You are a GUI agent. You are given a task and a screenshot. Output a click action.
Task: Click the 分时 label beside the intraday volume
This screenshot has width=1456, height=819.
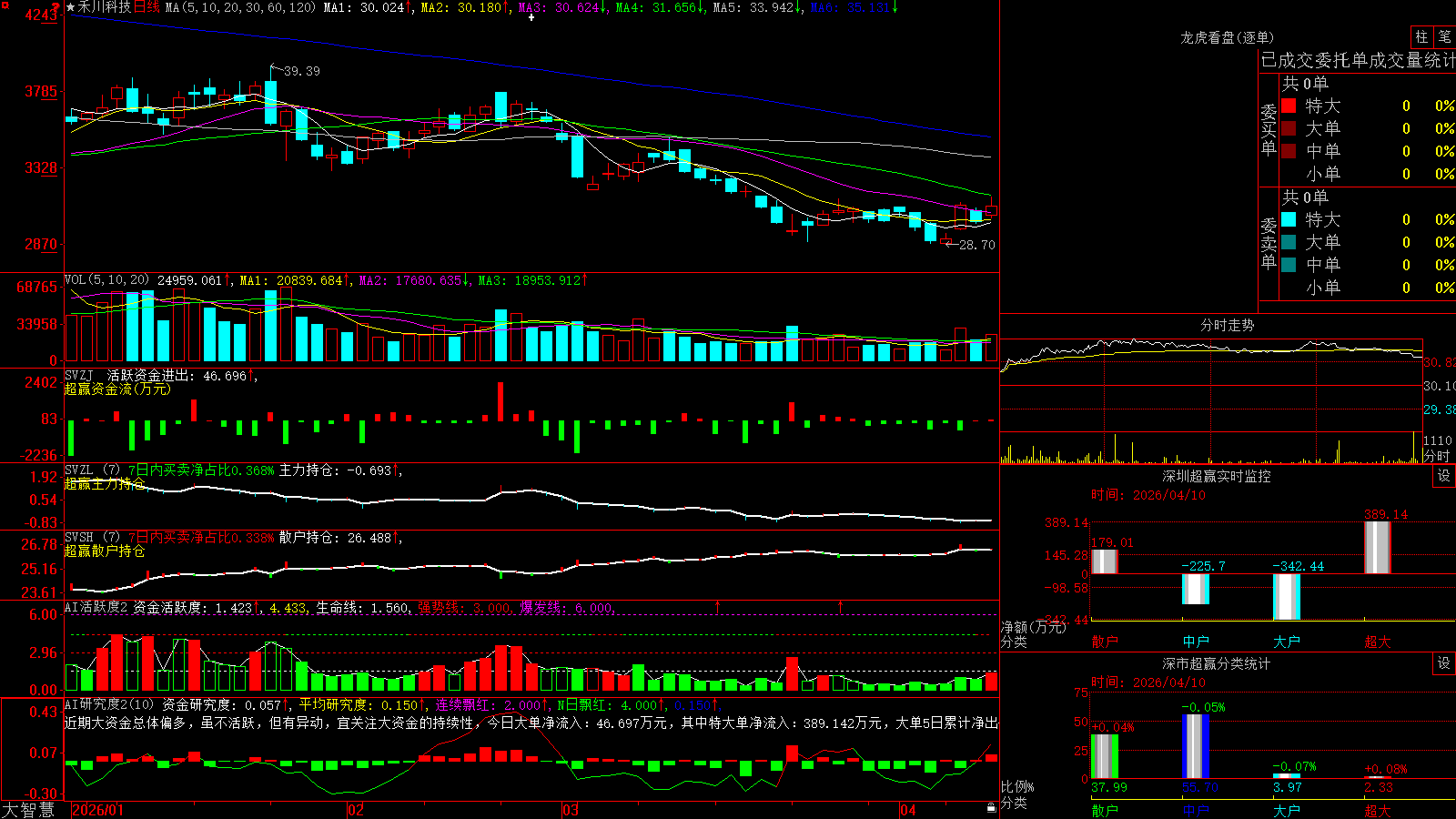coord(1437,456)
